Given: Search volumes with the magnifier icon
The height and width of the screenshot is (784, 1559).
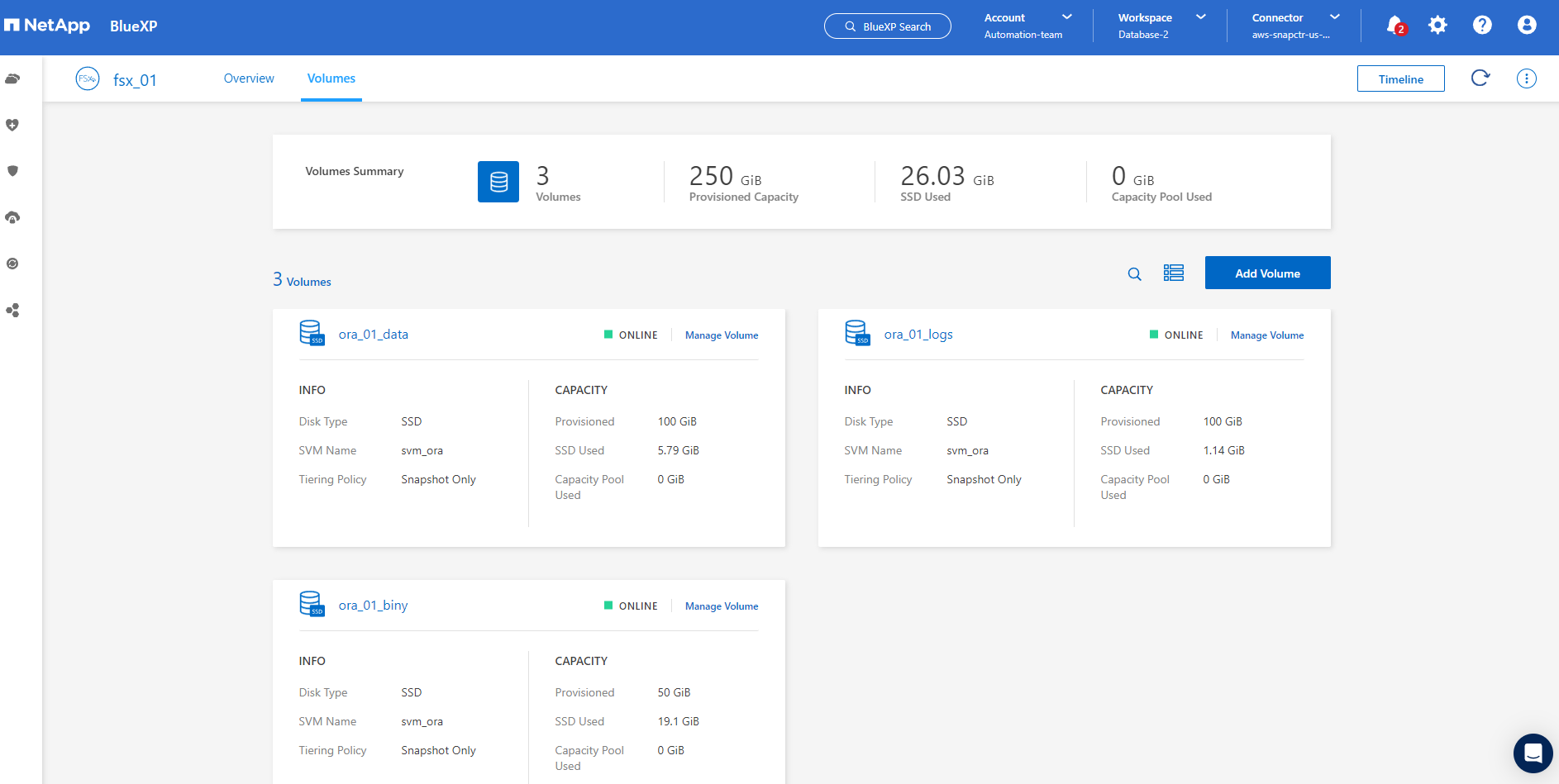Looking at the screenshot, I should pyautogui.click(x=1134, y=274).
